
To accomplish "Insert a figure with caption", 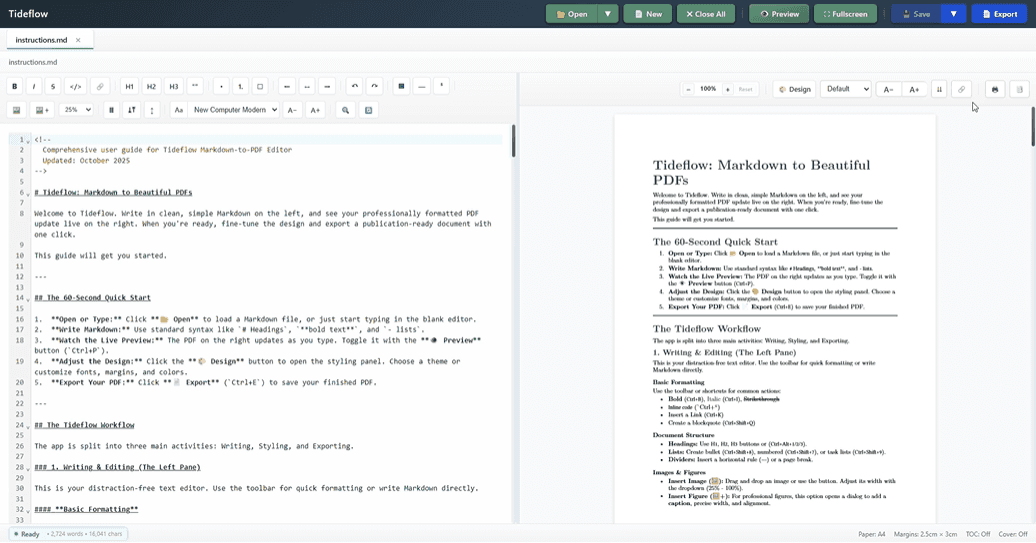I will pyautogui.click(x=42, y=110).
